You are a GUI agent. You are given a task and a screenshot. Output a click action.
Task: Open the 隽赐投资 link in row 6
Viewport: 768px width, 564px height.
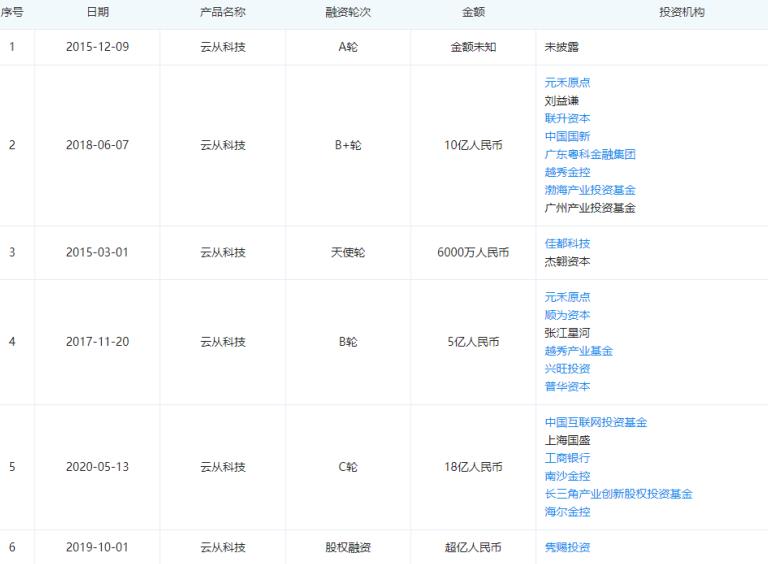pos(567,547)
